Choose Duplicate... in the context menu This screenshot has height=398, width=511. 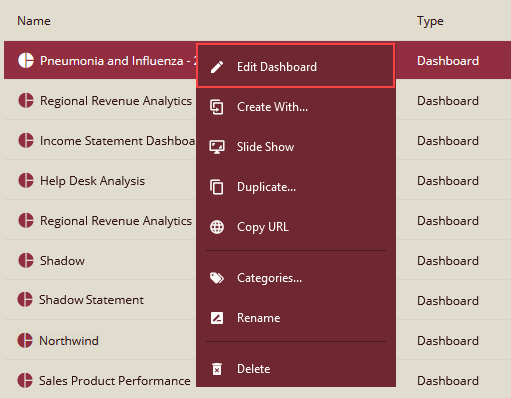click(296, 187)
